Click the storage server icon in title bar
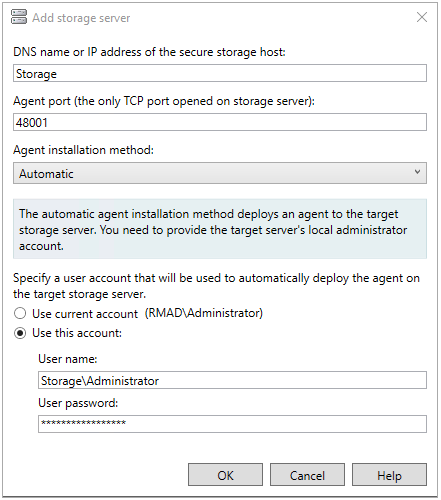This screenshot has height=500, width=441. tap(19, 17)
